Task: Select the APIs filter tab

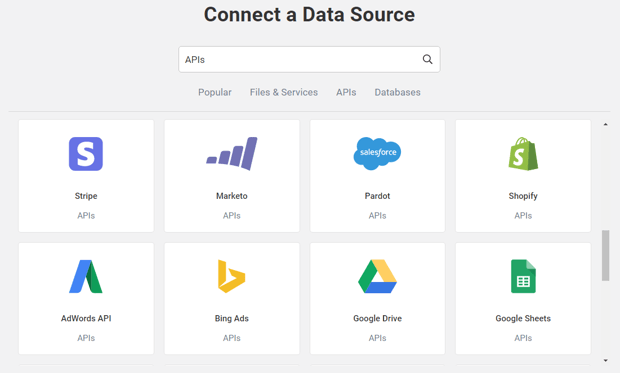Action: click(x=346, y=92)
